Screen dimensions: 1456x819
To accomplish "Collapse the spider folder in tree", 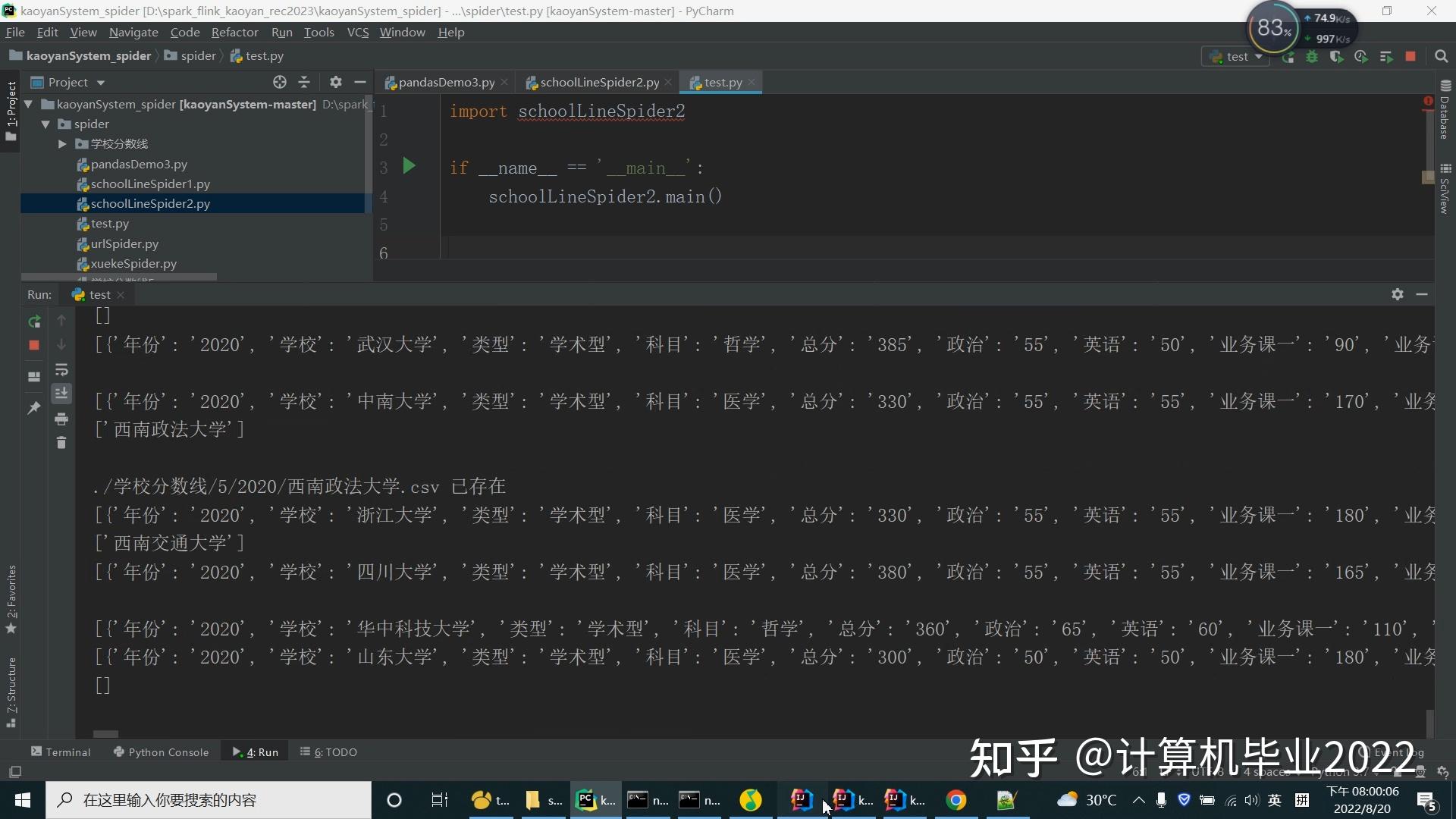I will (x=45, y=124).
